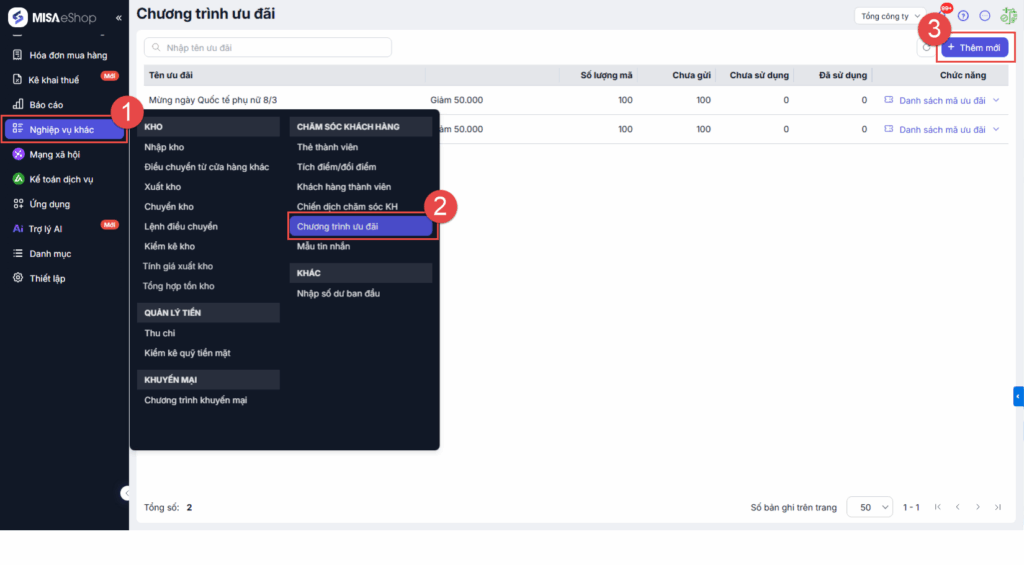1024x565 pixels.
Task: Open Danh sách mã ưu đãi, first row
Action: click(942, 101)
